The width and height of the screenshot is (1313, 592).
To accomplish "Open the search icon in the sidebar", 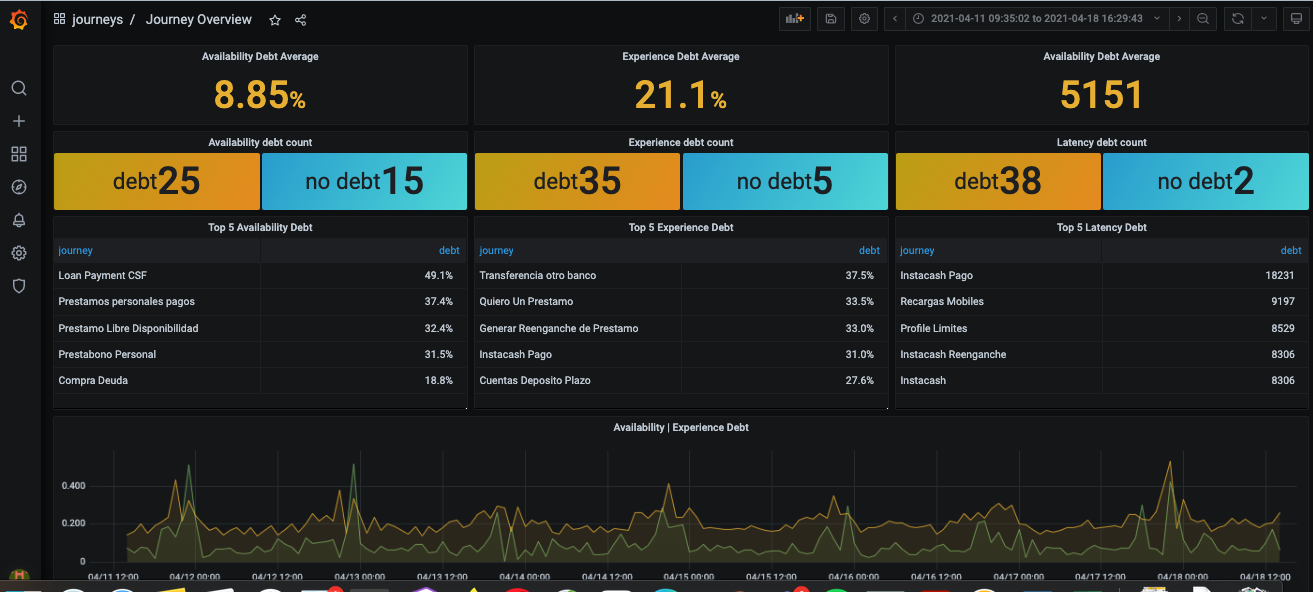I will pos(19,88).
